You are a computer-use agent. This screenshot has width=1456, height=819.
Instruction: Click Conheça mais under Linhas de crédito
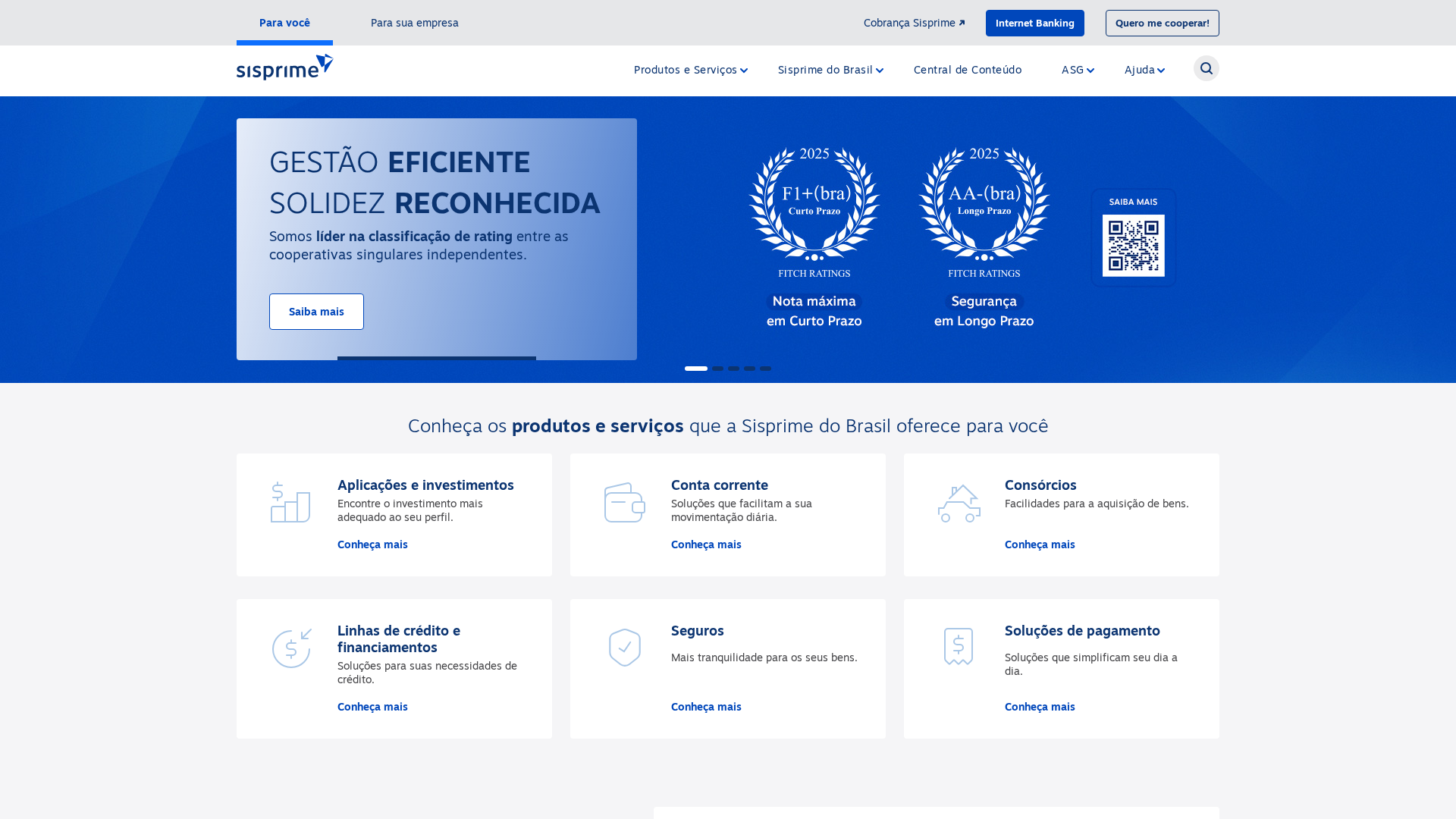click(x=372, y=707)
